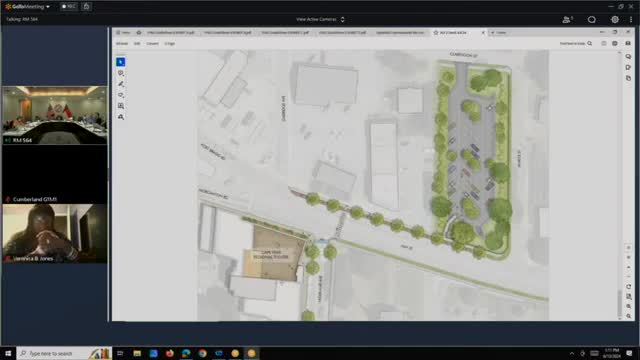Open Microsoft Edge from the taskbar
The height and width of the screenshot is (360, 640).
(x=186, y=353)
